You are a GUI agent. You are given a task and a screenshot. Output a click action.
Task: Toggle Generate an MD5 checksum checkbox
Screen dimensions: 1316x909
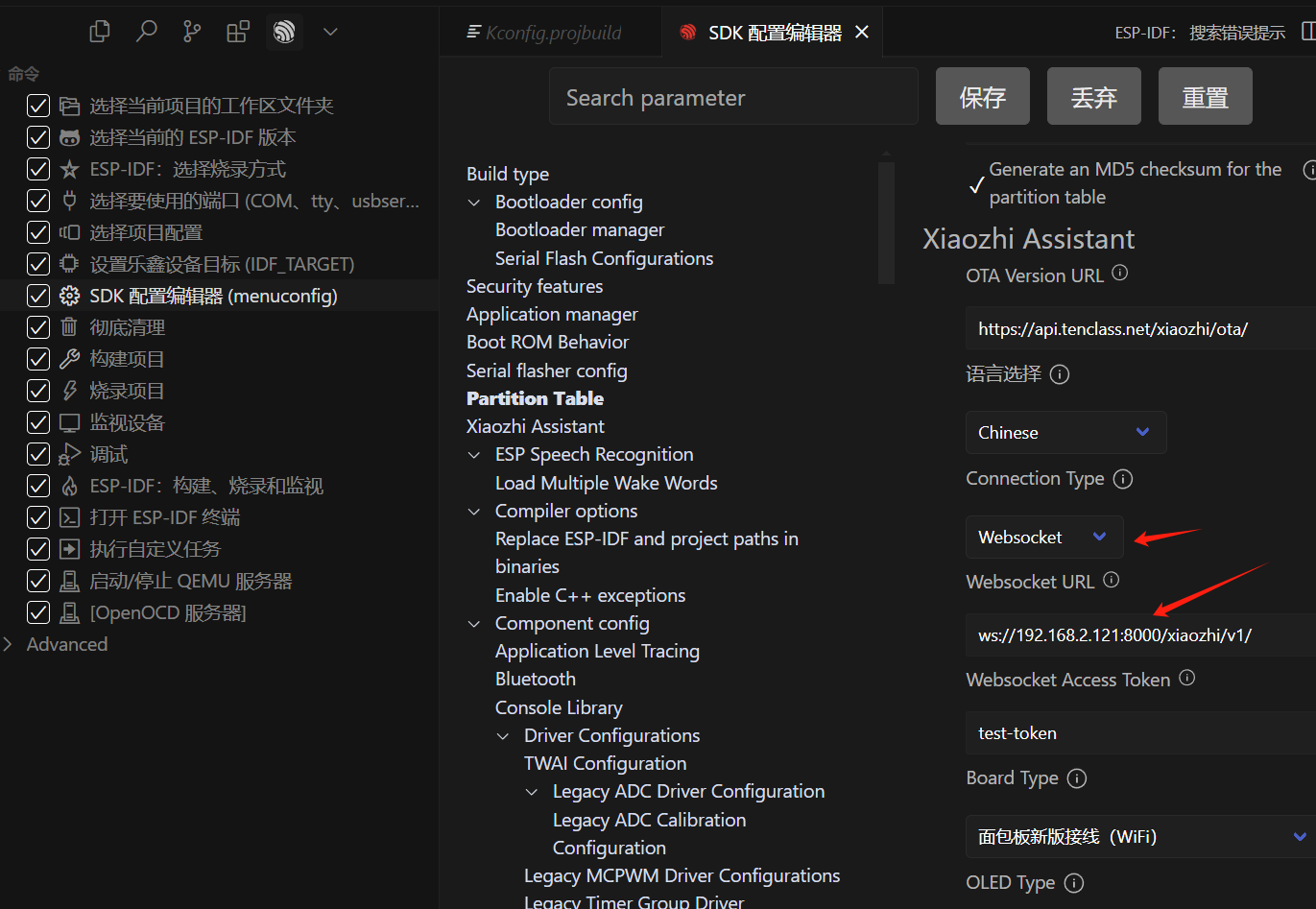[x=976, y=184]
